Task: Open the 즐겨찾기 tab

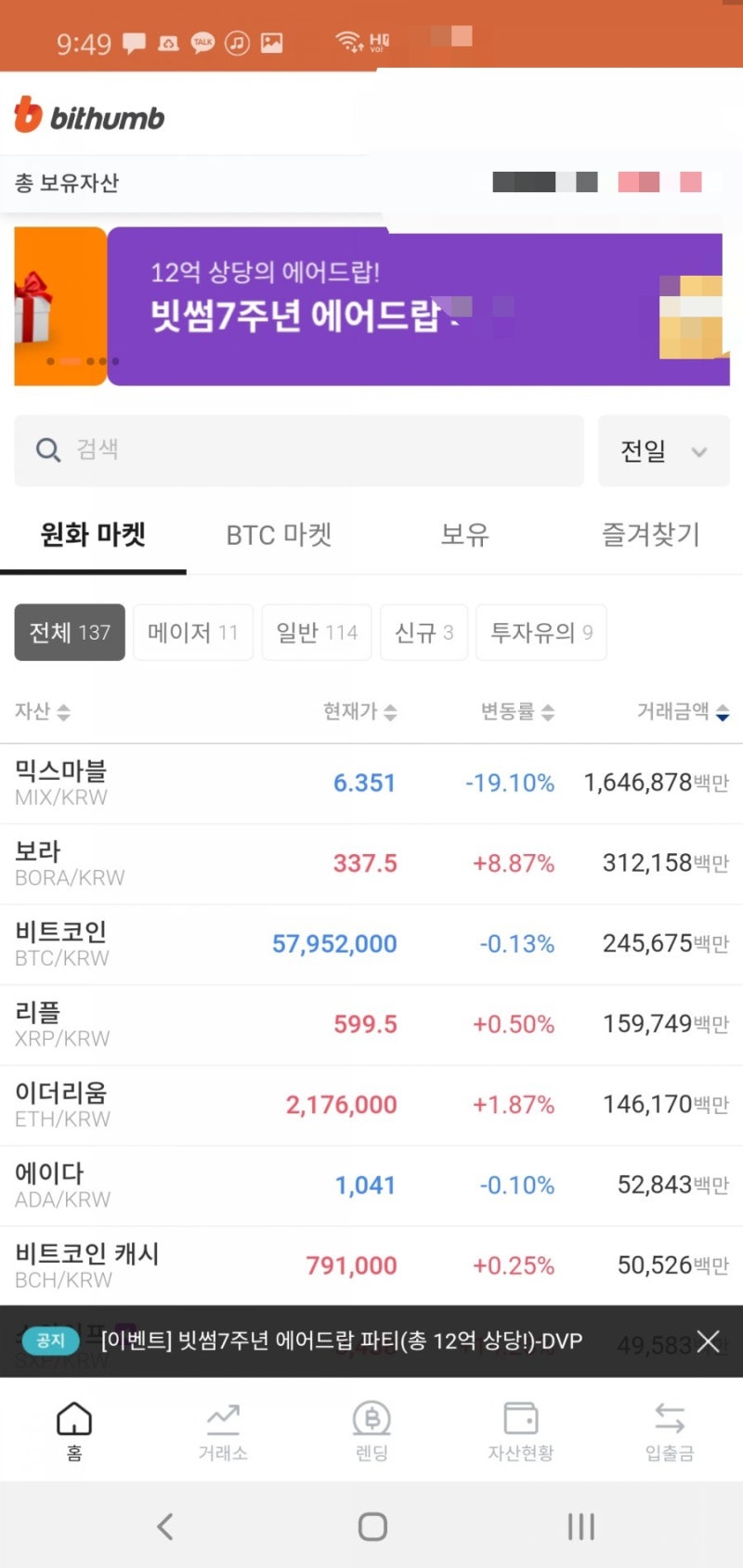Action: click(x=649, y=535)
